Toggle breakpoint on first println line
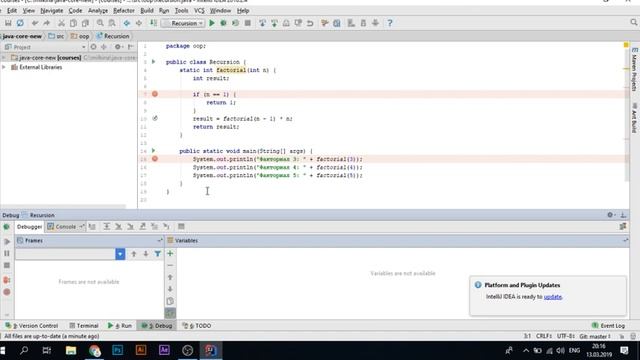Viewport: 640px width, 360px height. (x=155, y=159)
